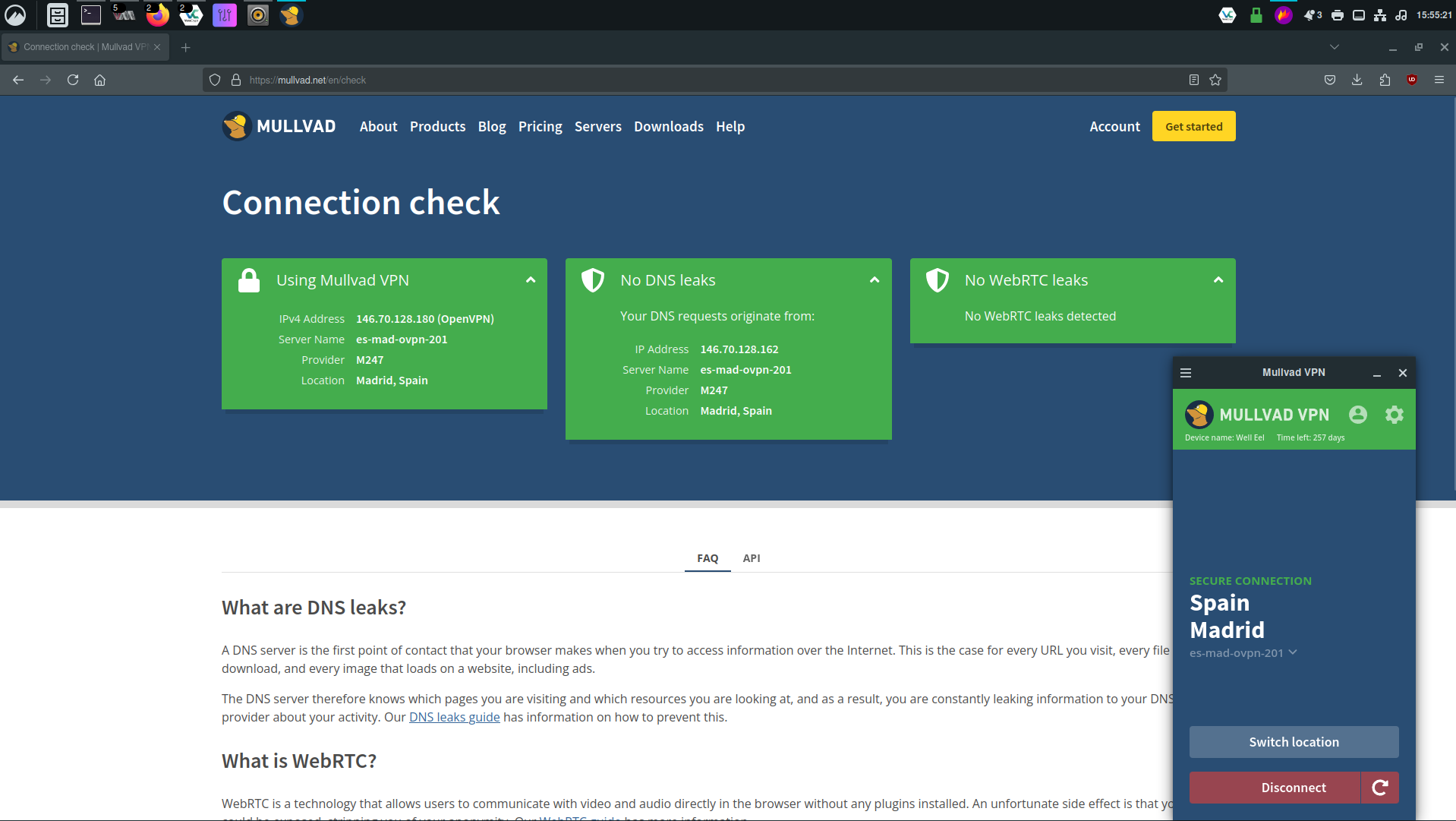Go to the Firefox home page

point(99,80)
